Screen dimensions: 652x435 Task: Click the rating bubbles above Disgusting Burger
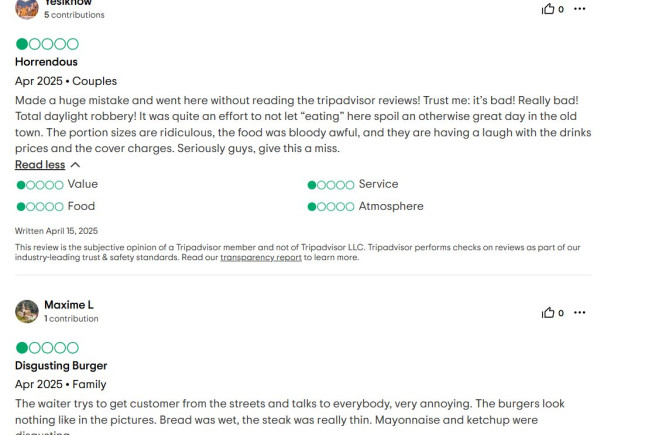[47, 348]
